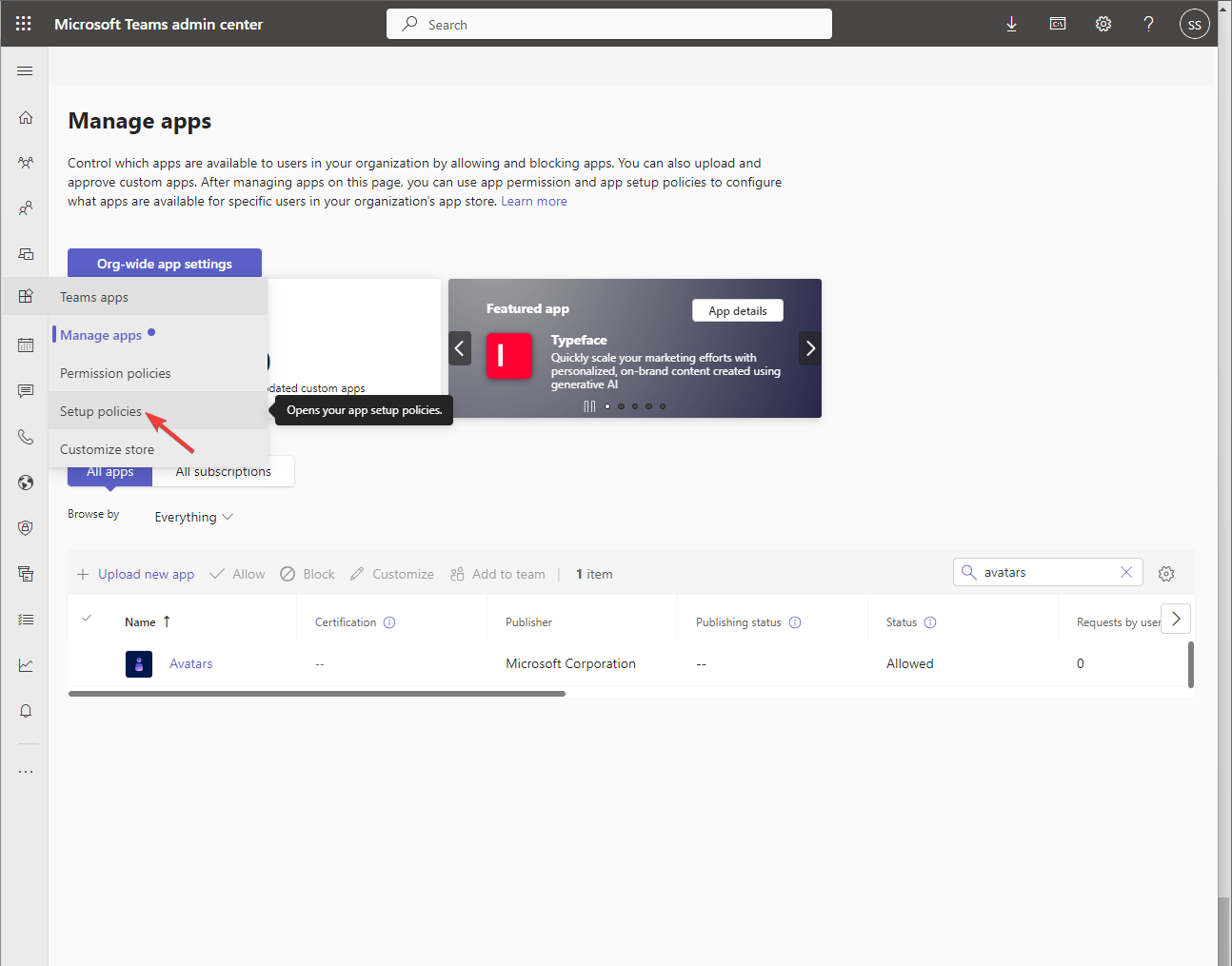The image size is (1232, 966).
Task: Click the global Search box
Action: (609, 24)
